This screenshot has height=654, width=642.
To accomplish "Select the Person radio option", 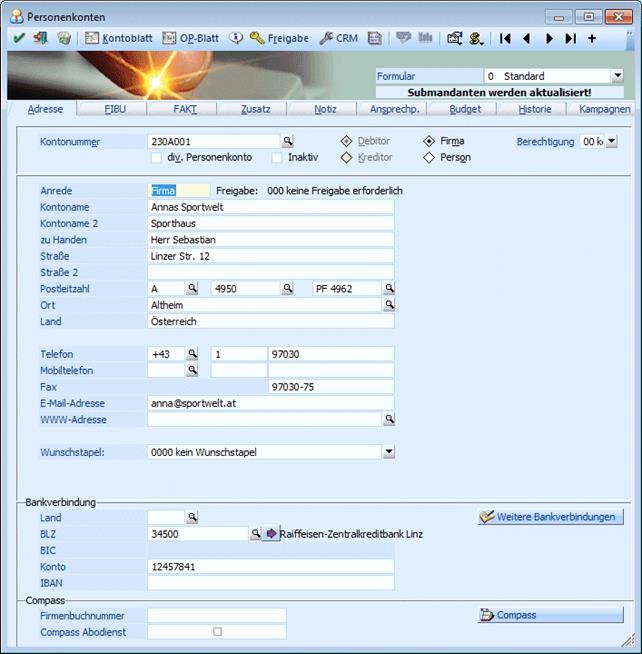I will (429, 157).
